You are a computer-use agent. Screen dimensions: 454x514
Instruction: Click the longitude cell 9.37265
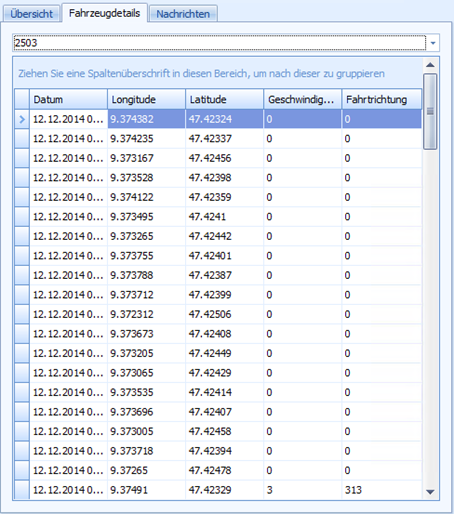click(146, 470)
